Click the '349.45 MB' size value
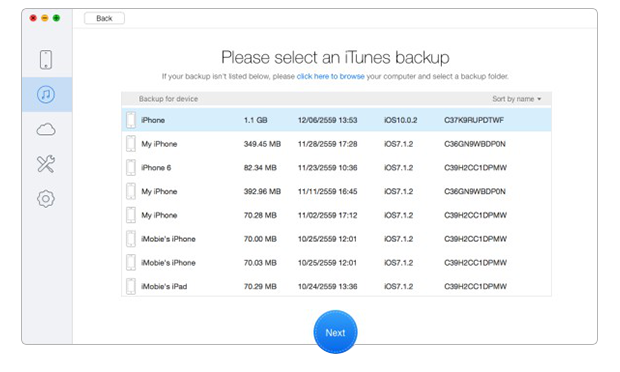 click(262, 144)
